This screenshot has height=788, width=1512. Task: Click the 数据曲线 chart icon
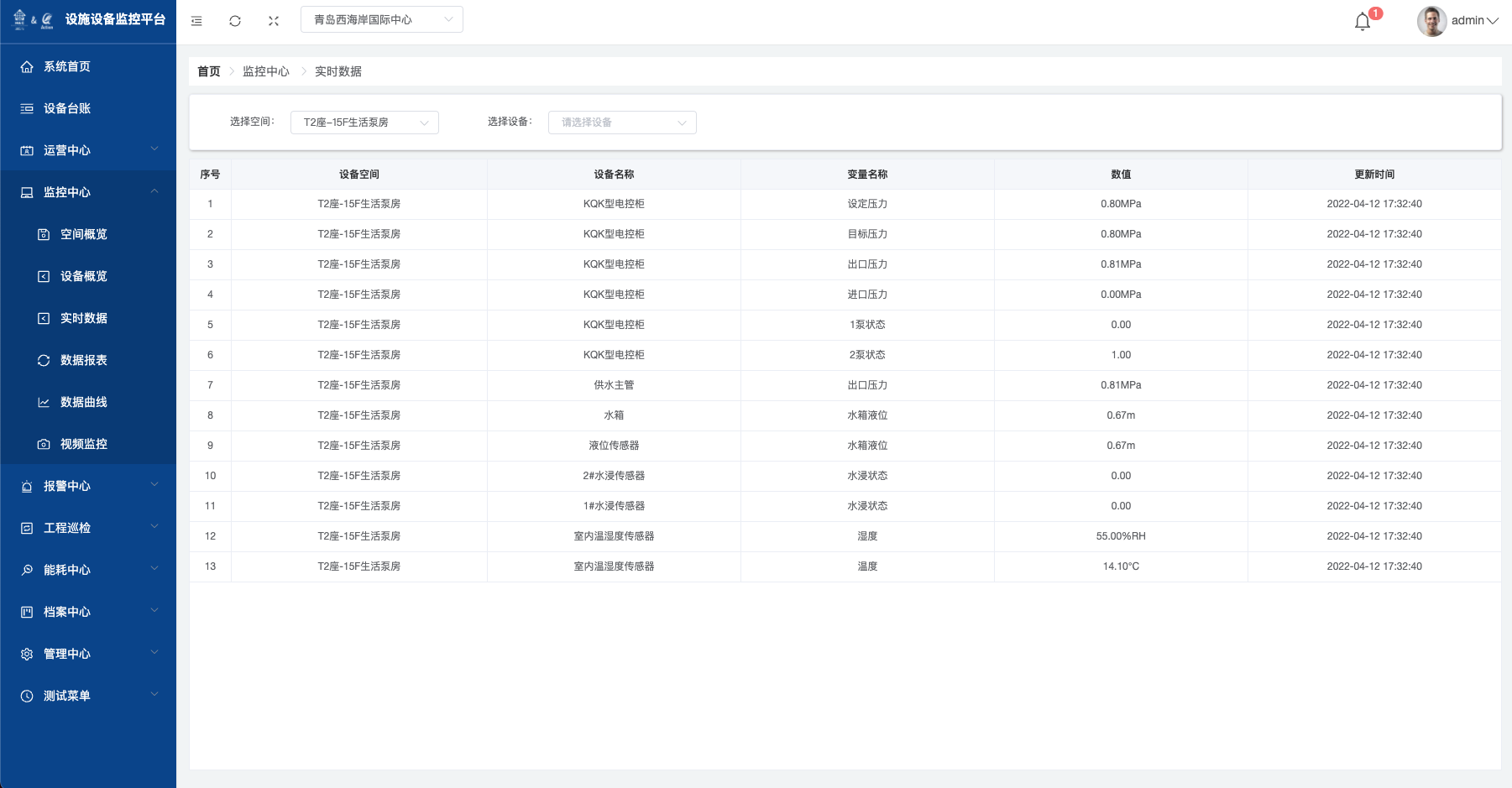tap(44, 402)
